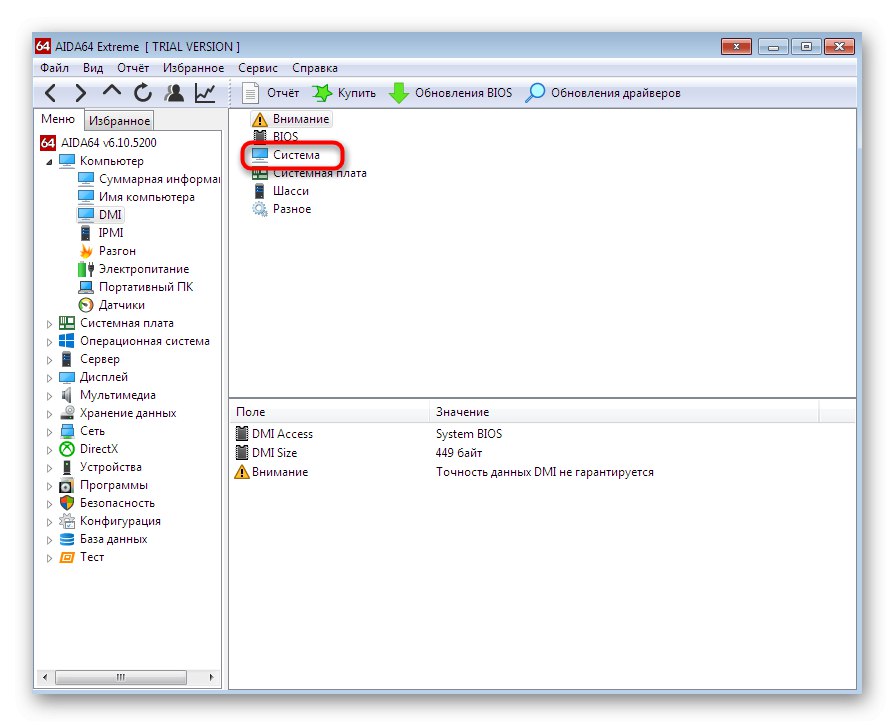Click the Тест tree icon
This screenshot has height=726, width=894.
[x=67, y=557]
